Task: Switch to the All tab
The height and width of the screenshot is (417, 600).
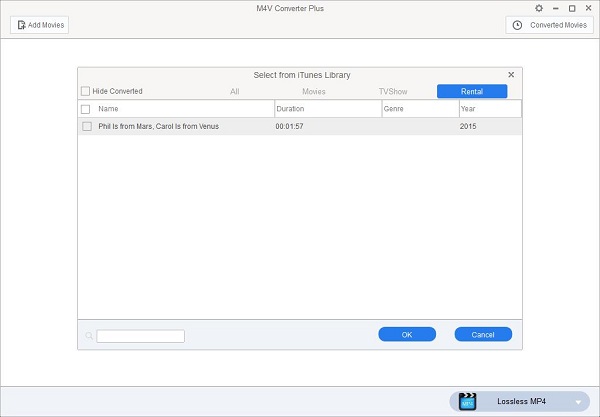Action: click(x=235, y=91)
